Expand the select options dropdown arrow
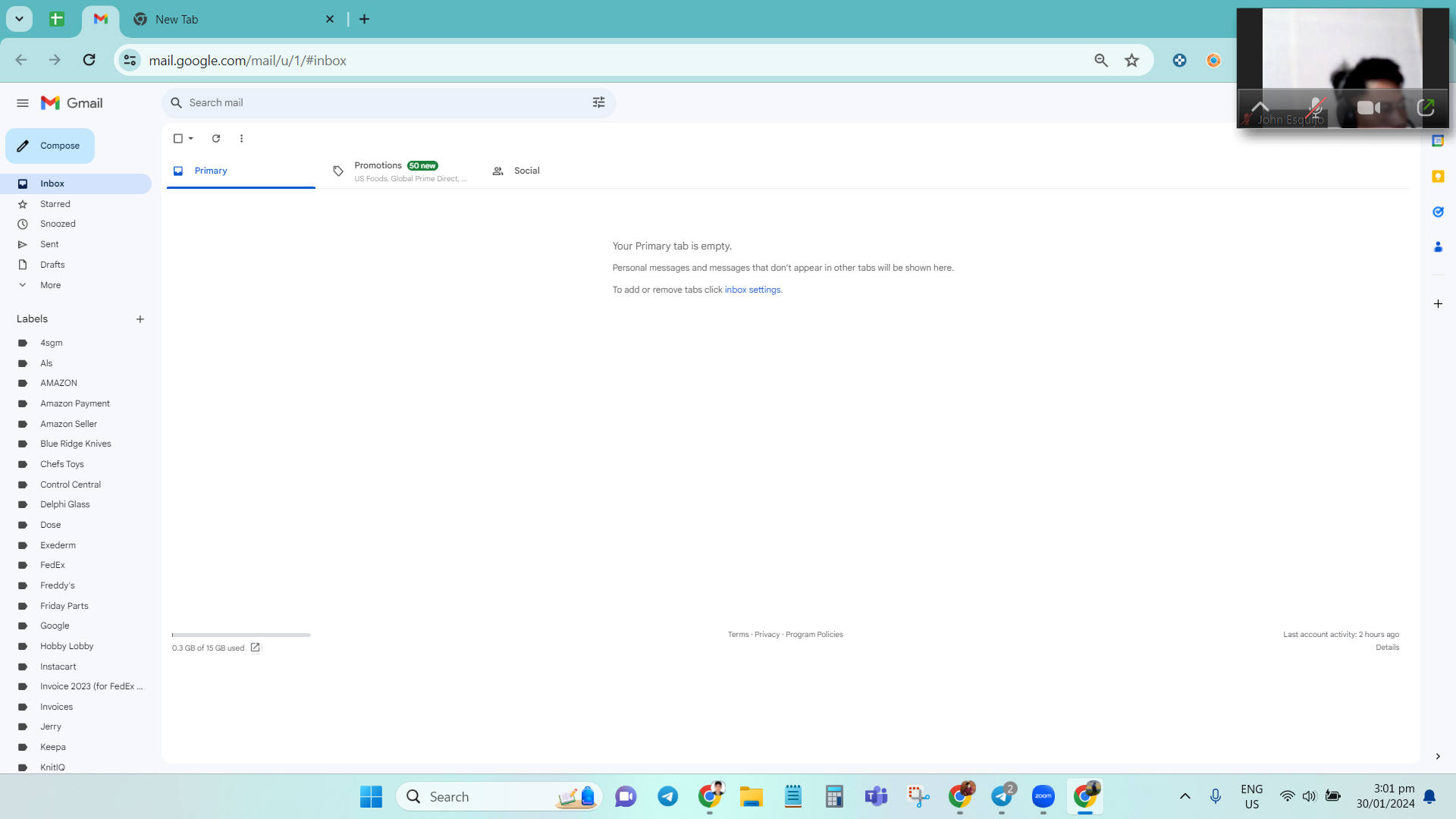This screenshot has width=1456, height=819. 191,138
